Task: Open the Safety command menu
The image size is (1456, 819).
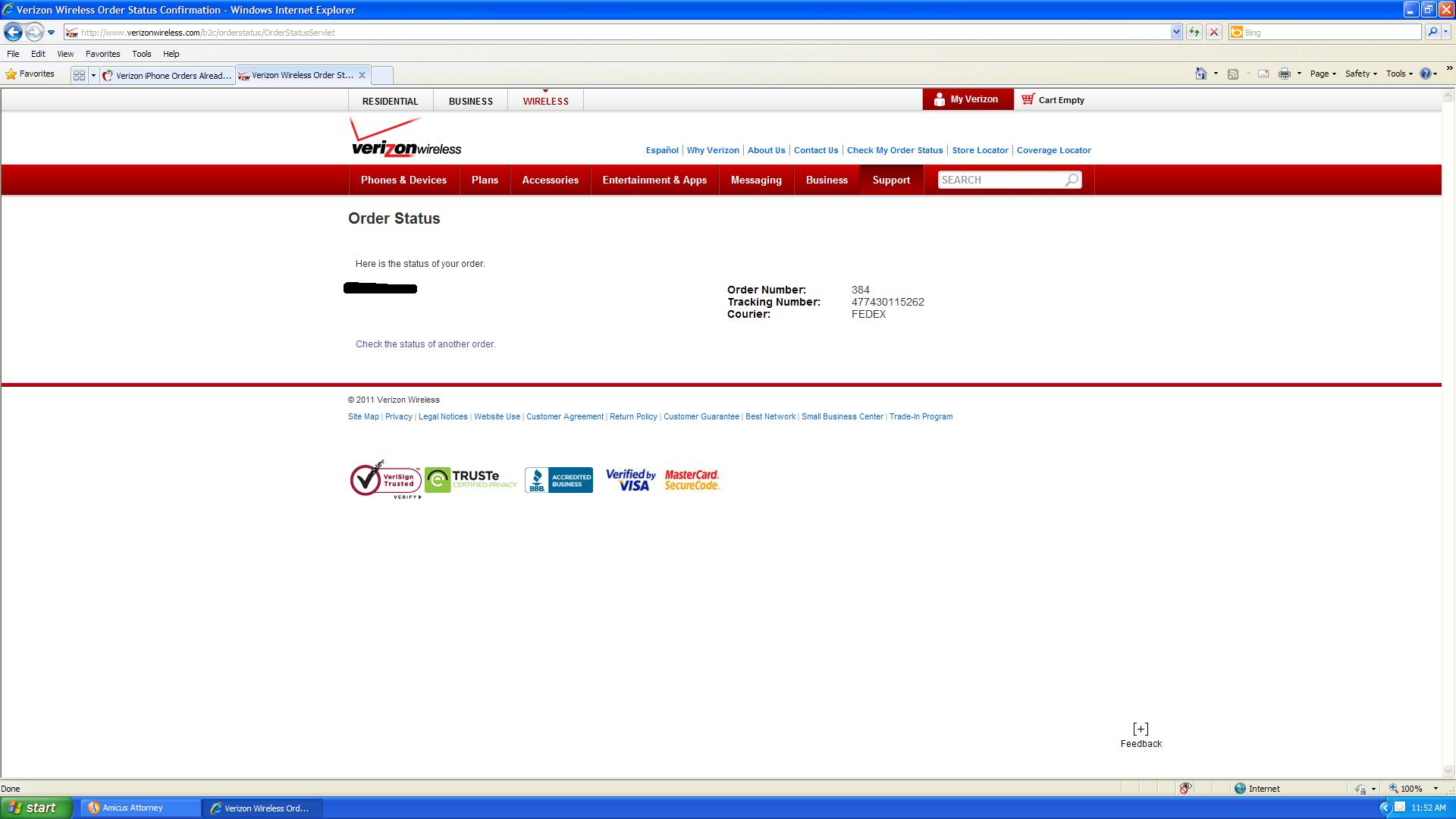Action: pyautogui.click(x=1360, y=74)
